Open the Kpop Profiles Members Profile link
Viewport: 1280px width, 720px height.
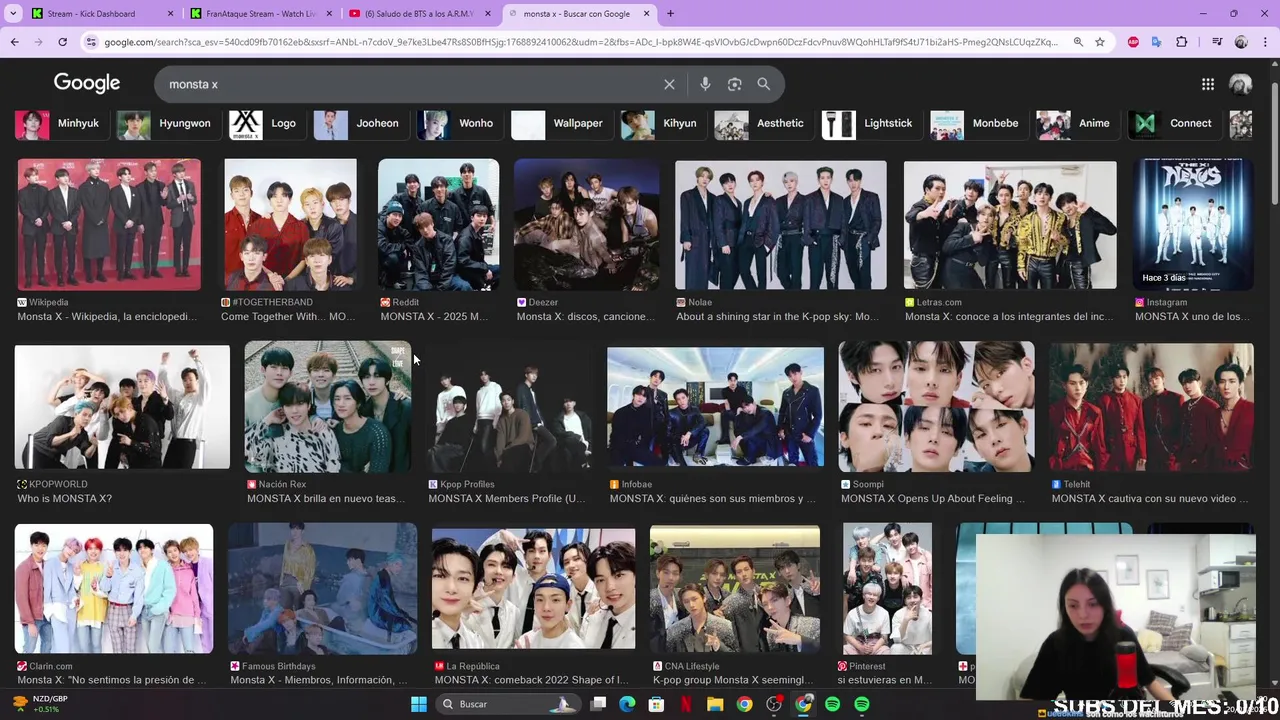click(x=507, y=499)
